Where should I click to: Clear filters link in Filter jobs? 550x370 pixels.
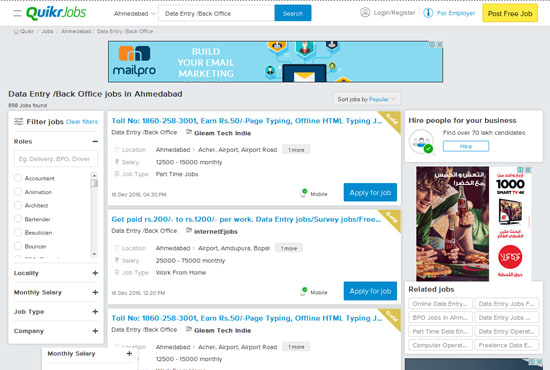82,122
